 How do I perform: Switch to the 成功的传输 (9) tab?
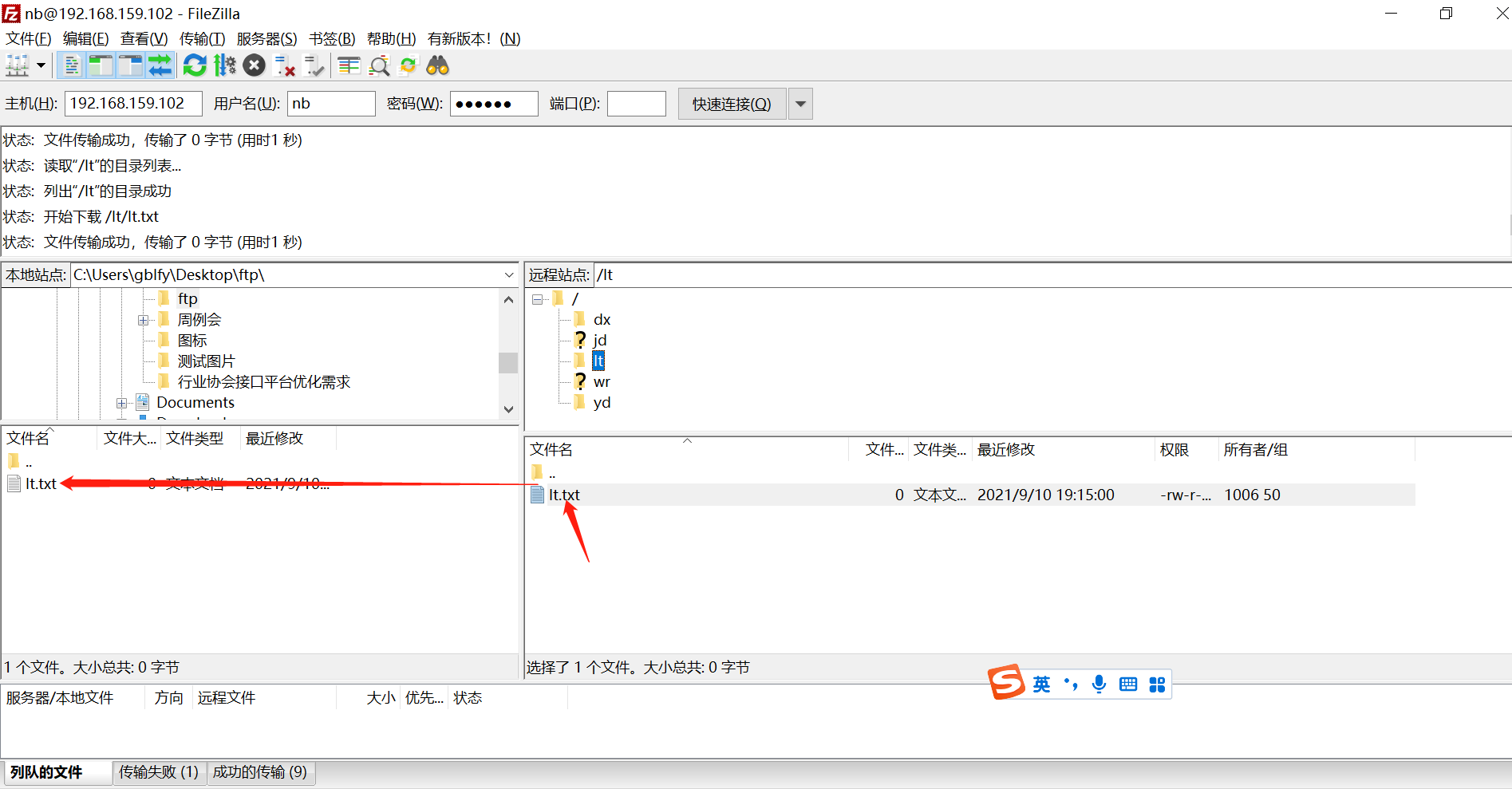tap(260, 772)
